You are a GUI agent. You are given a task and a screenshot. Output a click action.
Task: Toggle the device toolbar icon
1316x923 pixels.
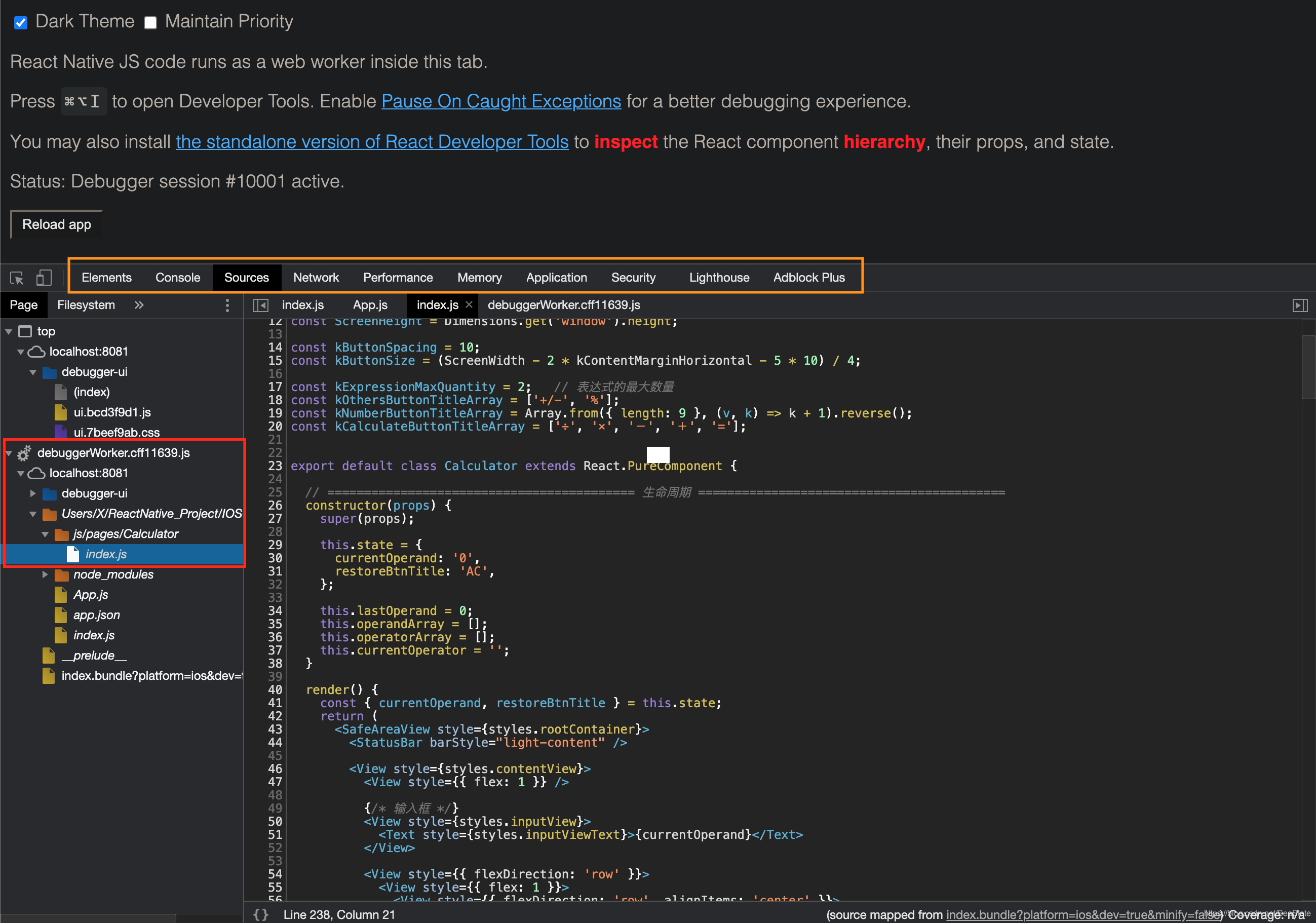[x=44, y=278]
